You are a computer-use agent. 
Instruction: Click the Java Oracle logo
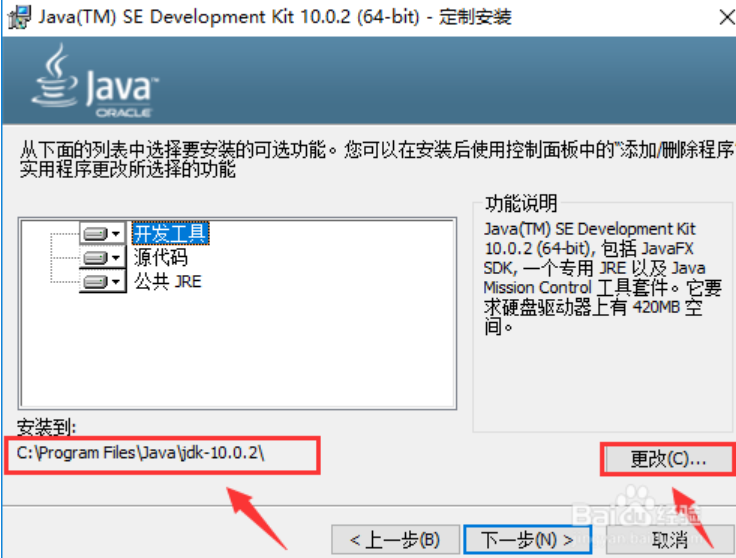95,80
